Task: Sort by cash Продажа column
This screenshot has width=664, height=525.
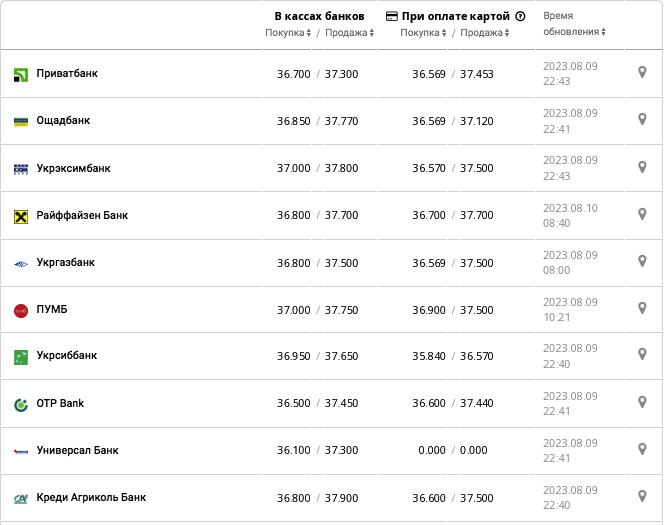Action: click(x=349, y=33)
